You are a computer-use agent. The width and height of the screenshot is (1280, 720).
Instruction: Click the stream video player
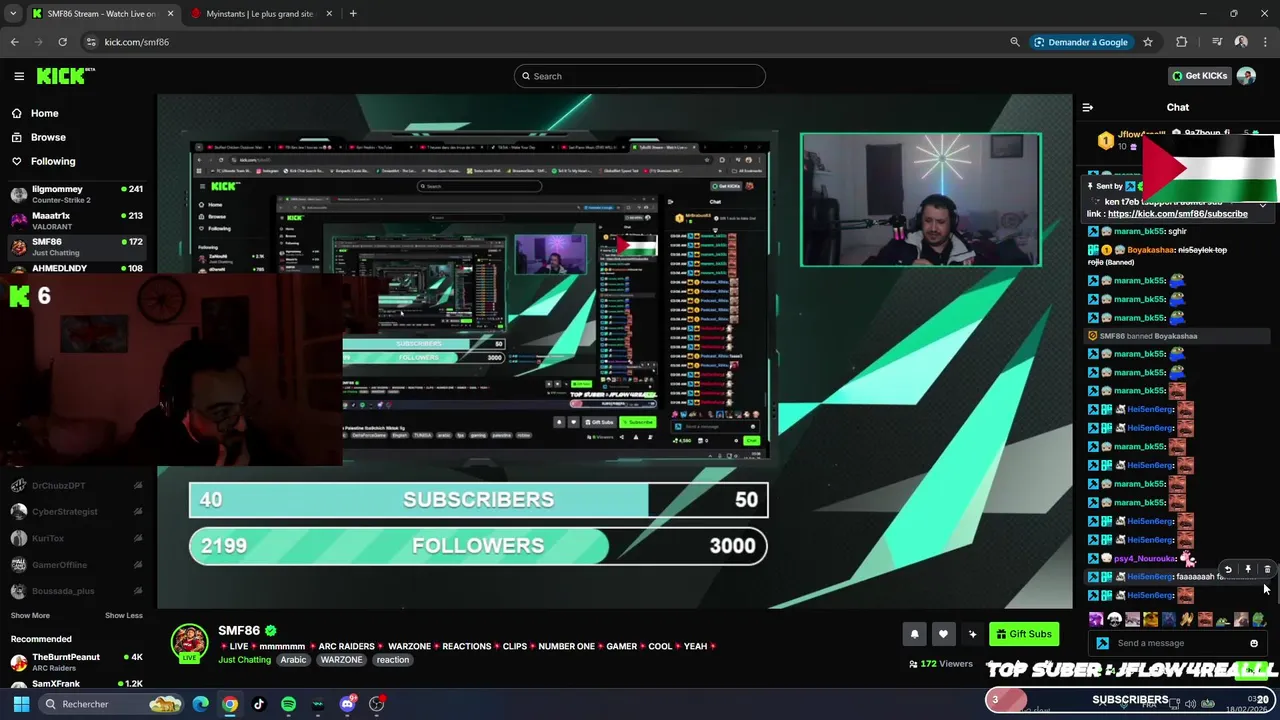pos(614,351)
